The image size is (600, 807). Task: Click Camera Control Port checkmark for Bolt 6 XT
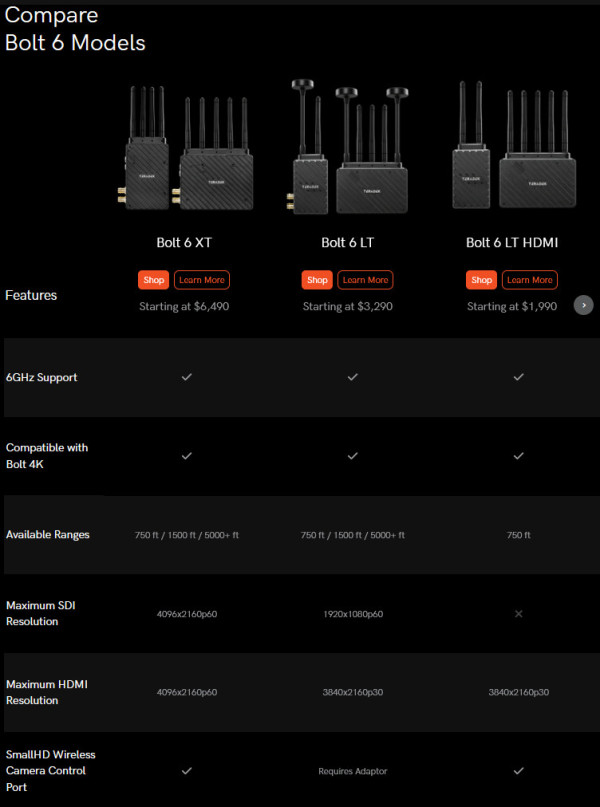(187, 771)
